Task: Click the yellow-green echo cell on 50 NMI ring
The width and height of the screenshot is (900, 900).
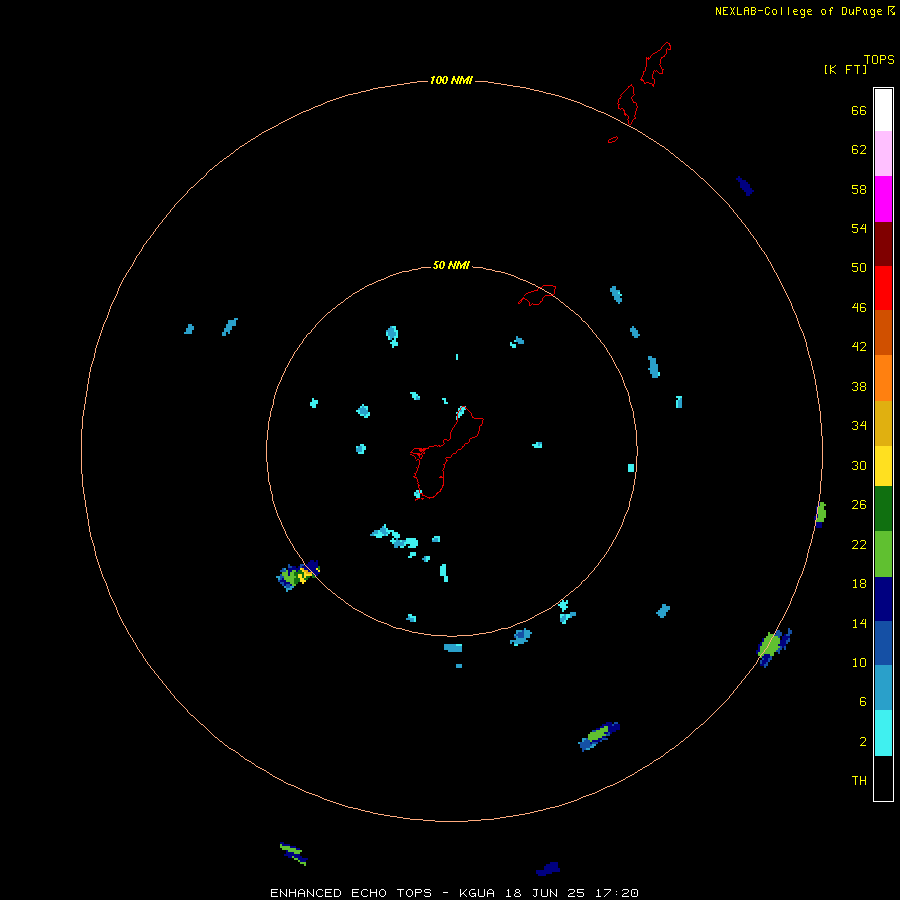Action: pyautogui.click(x=298, y=575)
